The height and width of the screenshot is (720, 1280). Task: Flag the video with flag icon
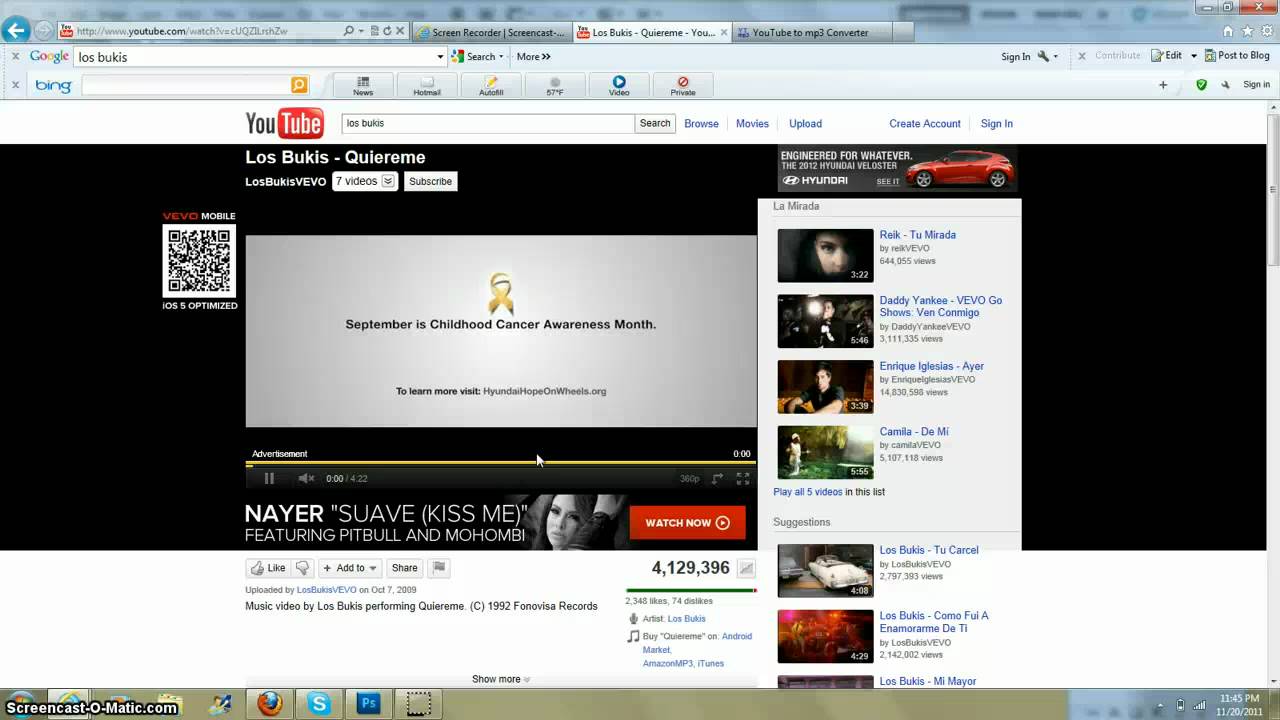pyautogui.click(x=438, y=568)
